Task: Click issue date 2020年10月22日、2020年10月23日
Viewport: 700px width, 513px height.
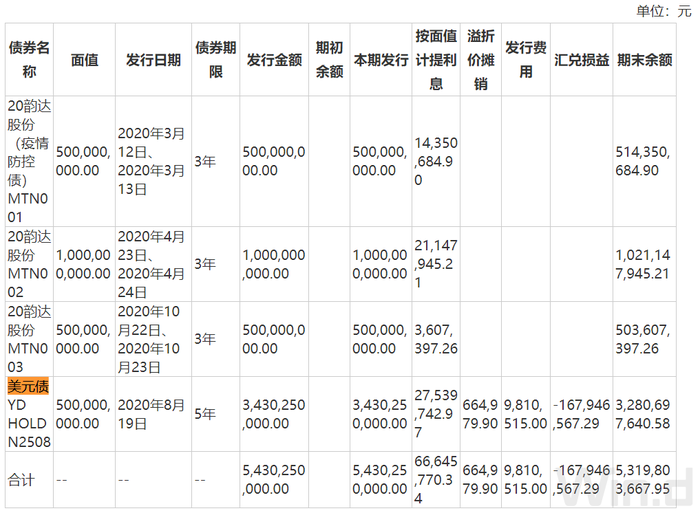Action: pos(149,339)
